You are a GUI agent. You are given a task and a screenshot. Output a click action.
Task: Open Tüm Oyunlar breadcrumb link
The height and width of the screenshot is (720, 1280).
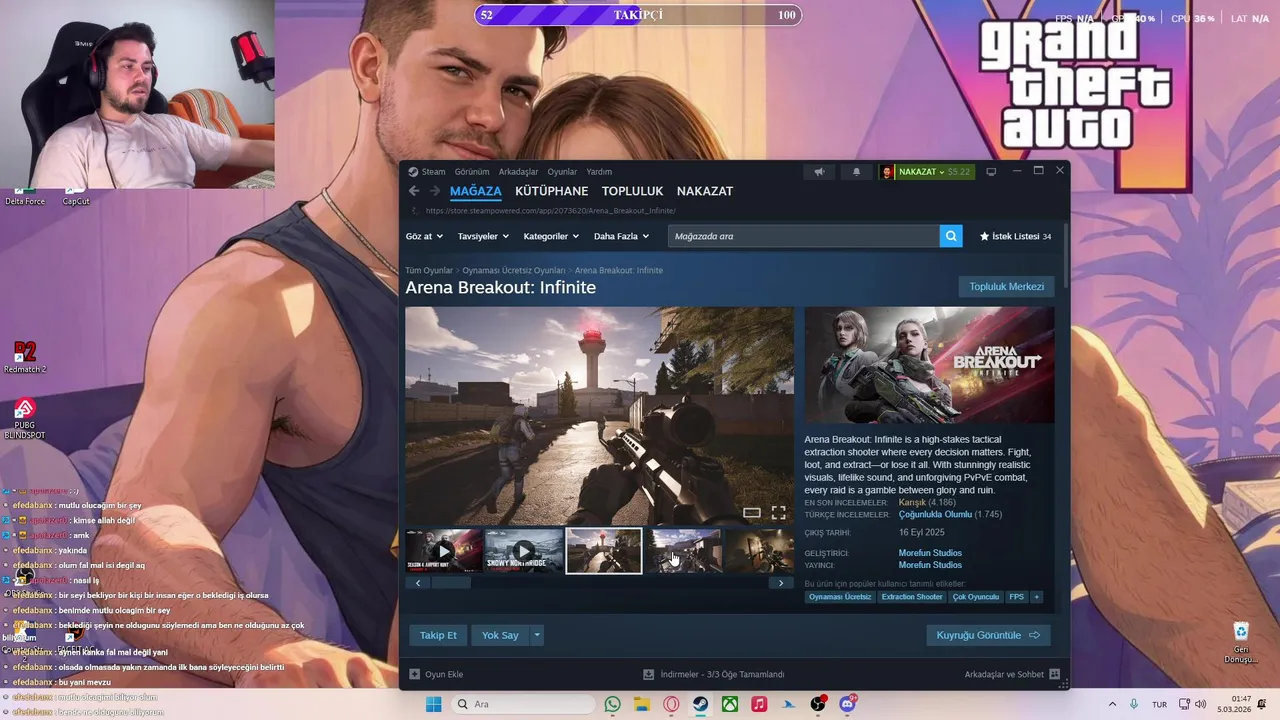pos(429,271)
